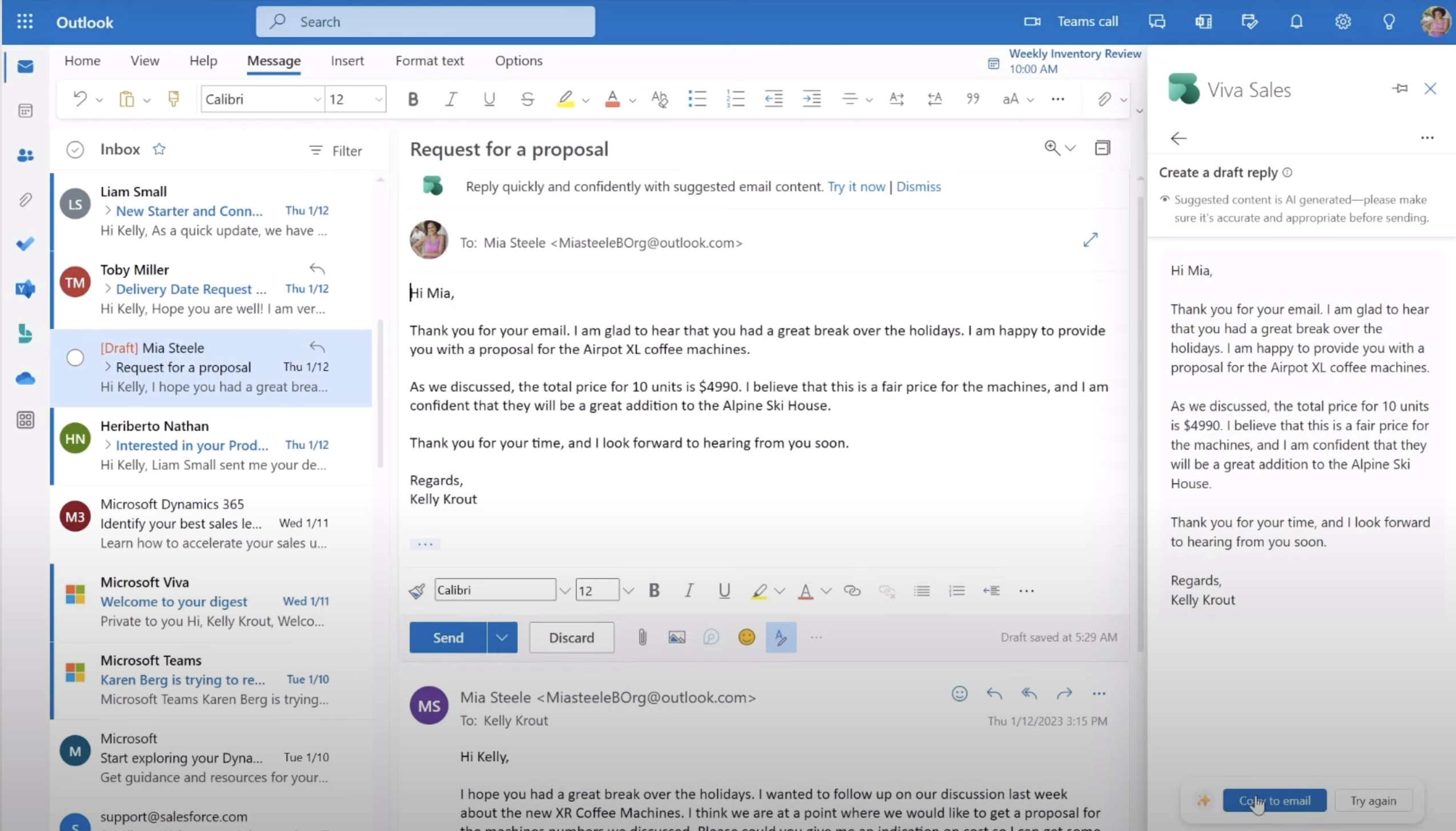The image size is (1456, 831).
Task: Insert emoji in compose toolbar
Action: point(746,637)
